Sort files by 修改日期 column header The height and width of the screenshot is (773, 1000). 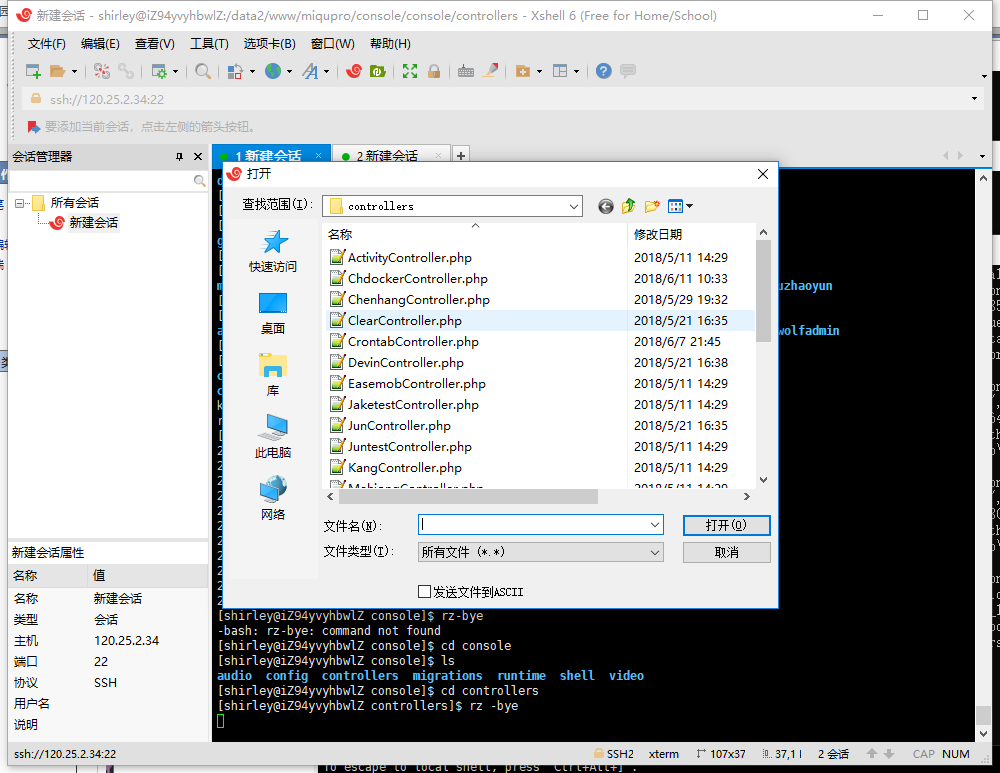691,234
